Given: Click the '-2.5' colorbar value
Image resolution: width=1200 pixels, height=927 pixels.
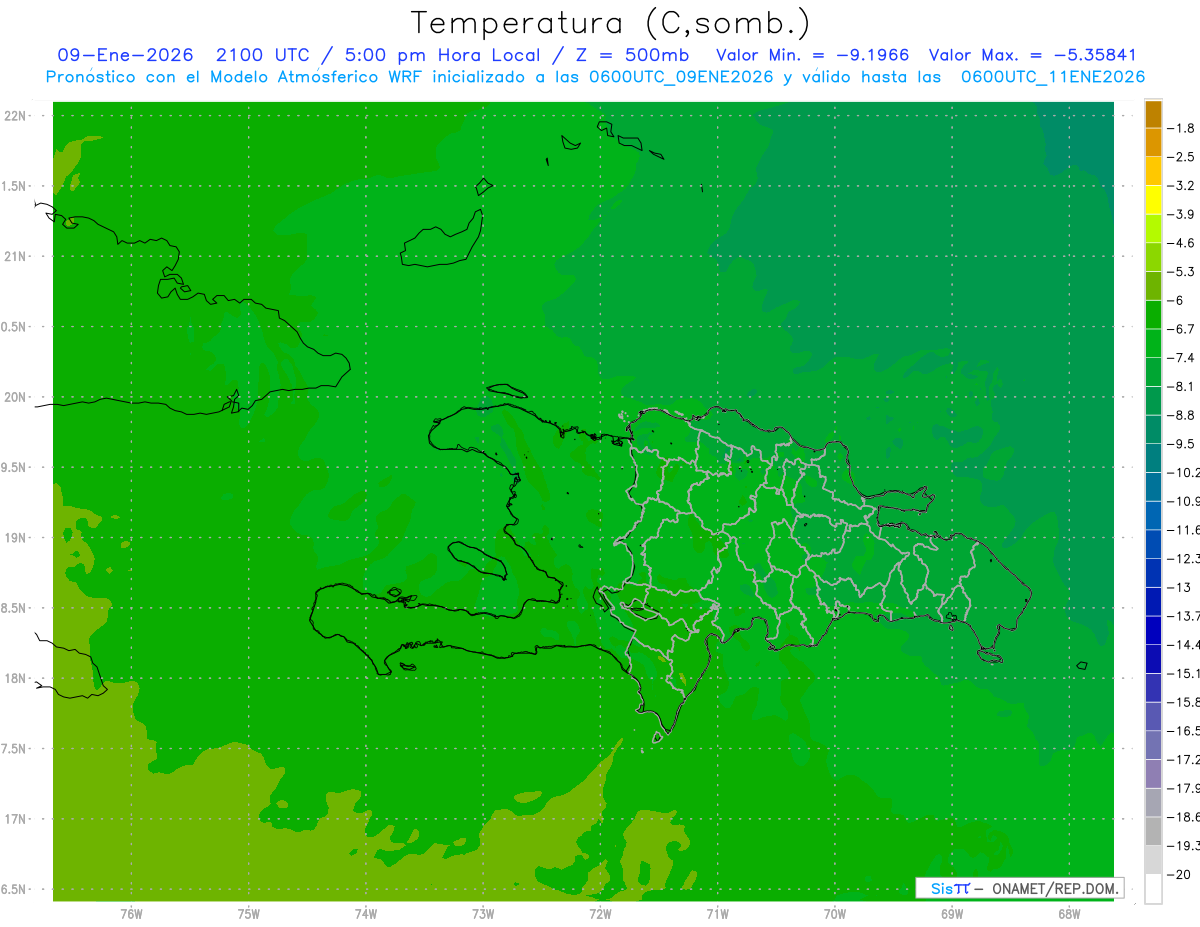Looking at the screenshot, I should coord(1183,157).
